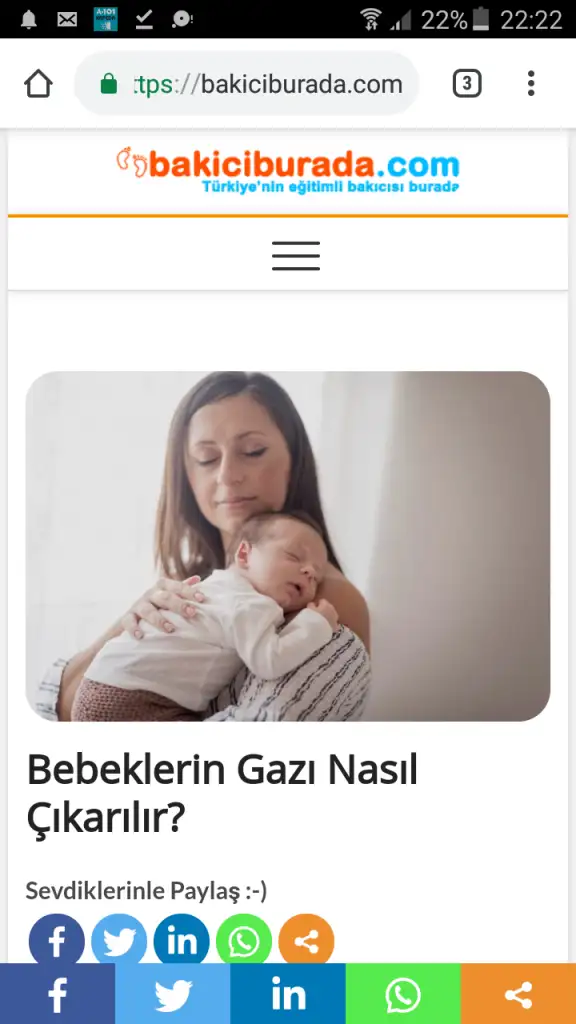576x1024 pixels.
Task: Share via round Facebook icon
Action: tap(57, 940)
